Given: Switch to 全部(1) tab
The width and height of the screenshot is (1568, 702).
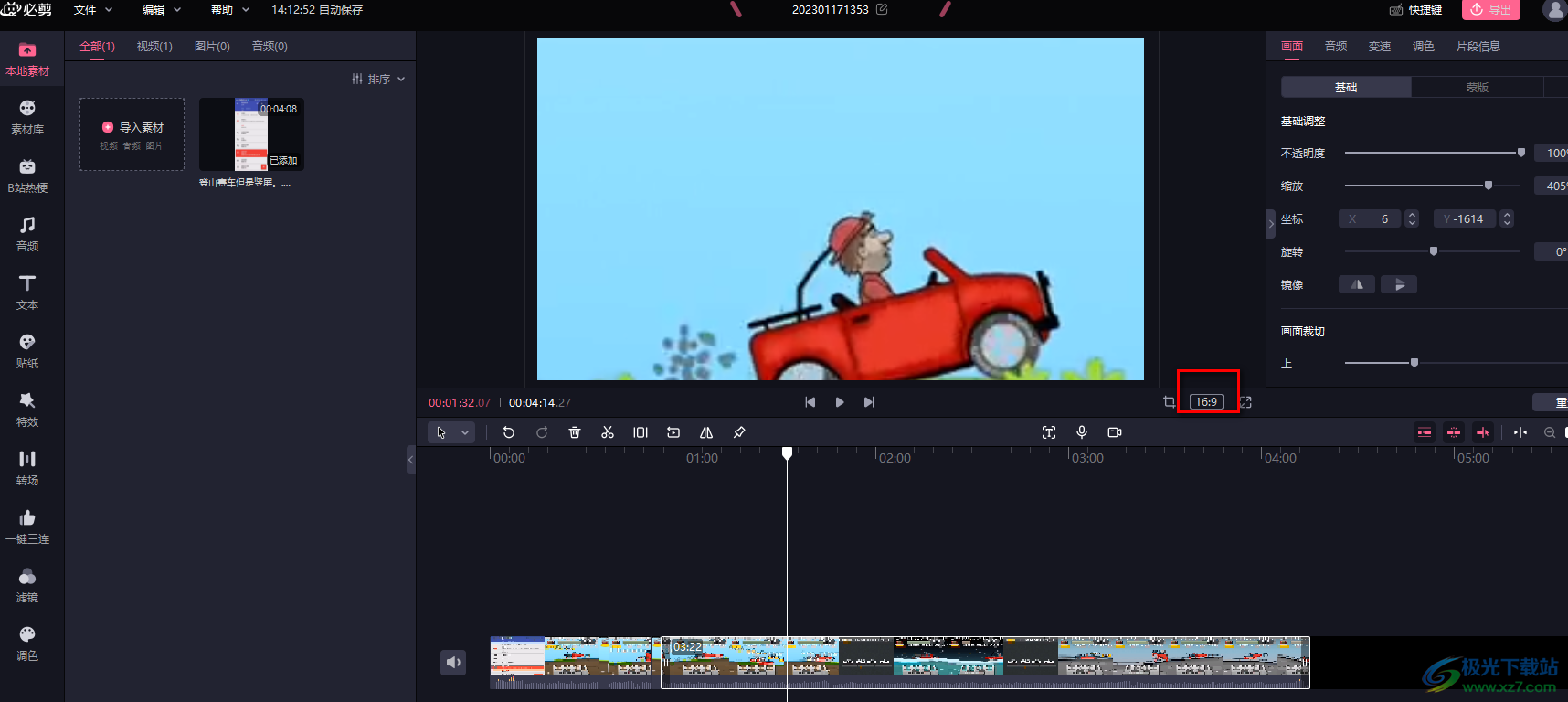Looking at the screenshot, I should click(97, 46).
